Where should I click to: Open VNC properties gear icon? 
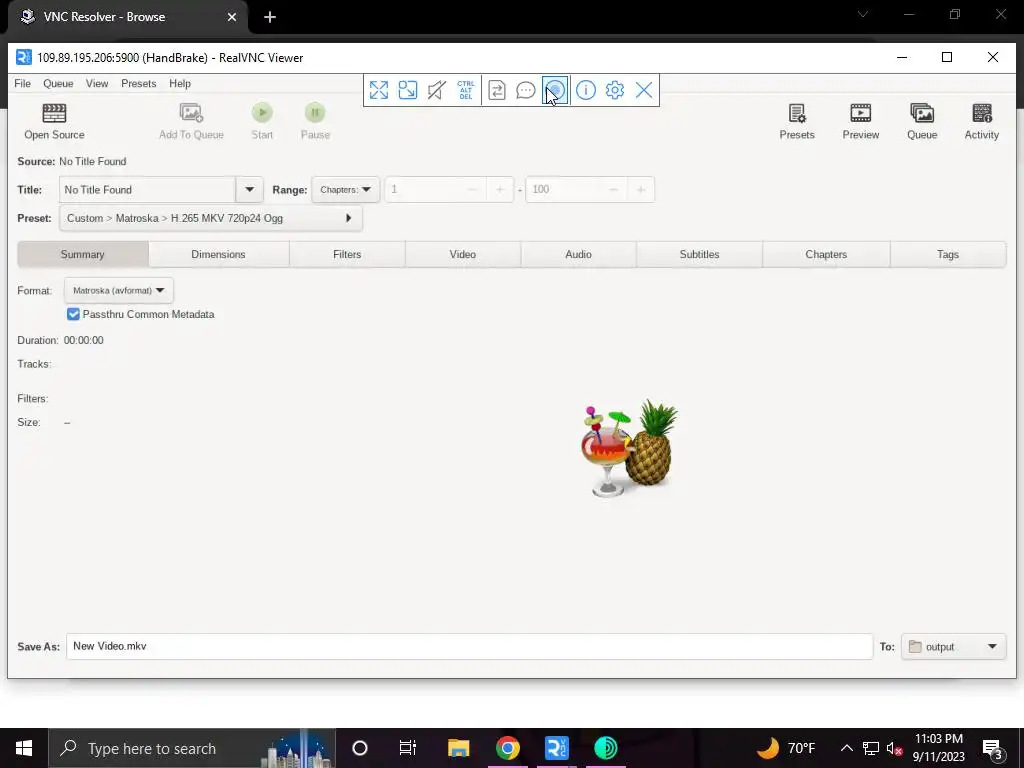615,90
